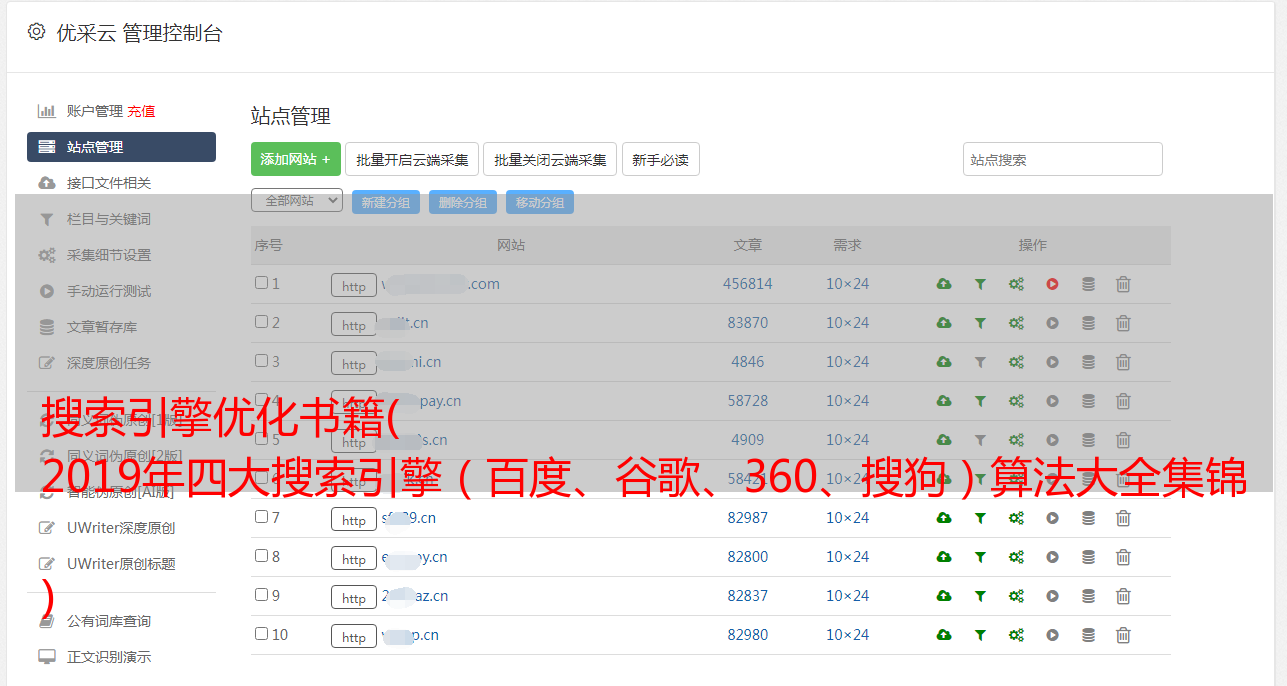Open the gears icon in row 7
This screenshot has width=1287, height=686.
(1016, 518)
